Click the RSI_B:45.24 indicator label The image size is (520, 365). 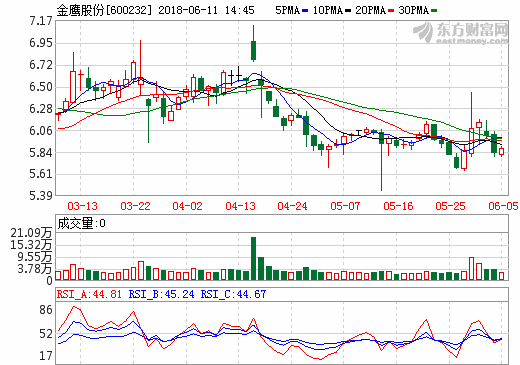pyautogui.click(x=161, y=294)
